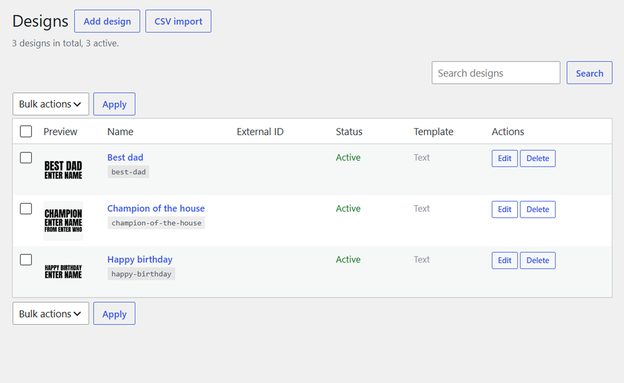
Task: Open the bottom Bulk actions dropdown
Action: tap(51, 314)
